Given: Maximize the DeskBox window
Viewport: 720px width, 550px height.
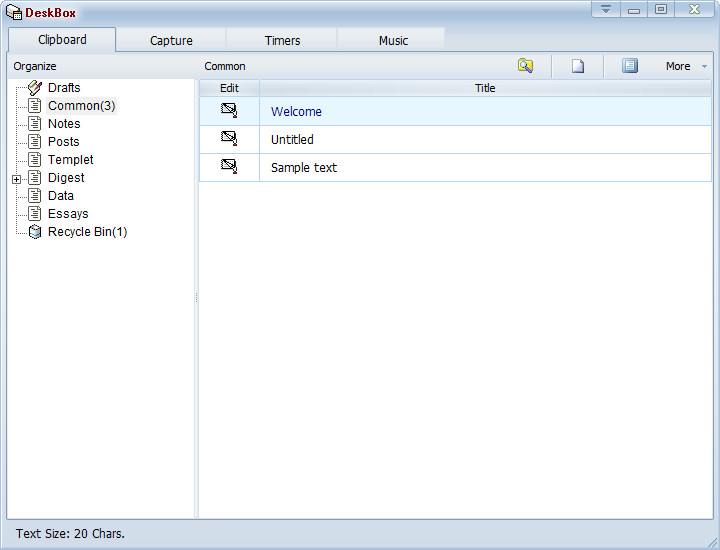Looking at the screenshot, I should pos(661,9).
